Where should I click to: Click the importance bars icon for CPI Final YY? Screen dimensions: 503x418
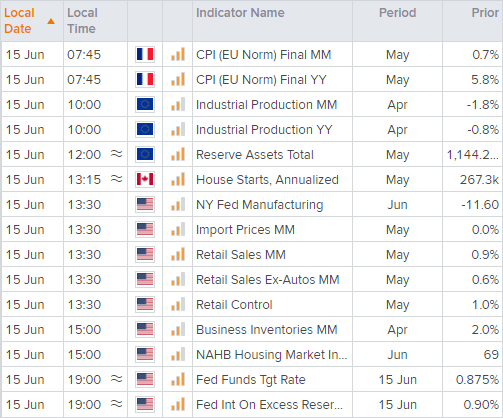pos(178,79)
